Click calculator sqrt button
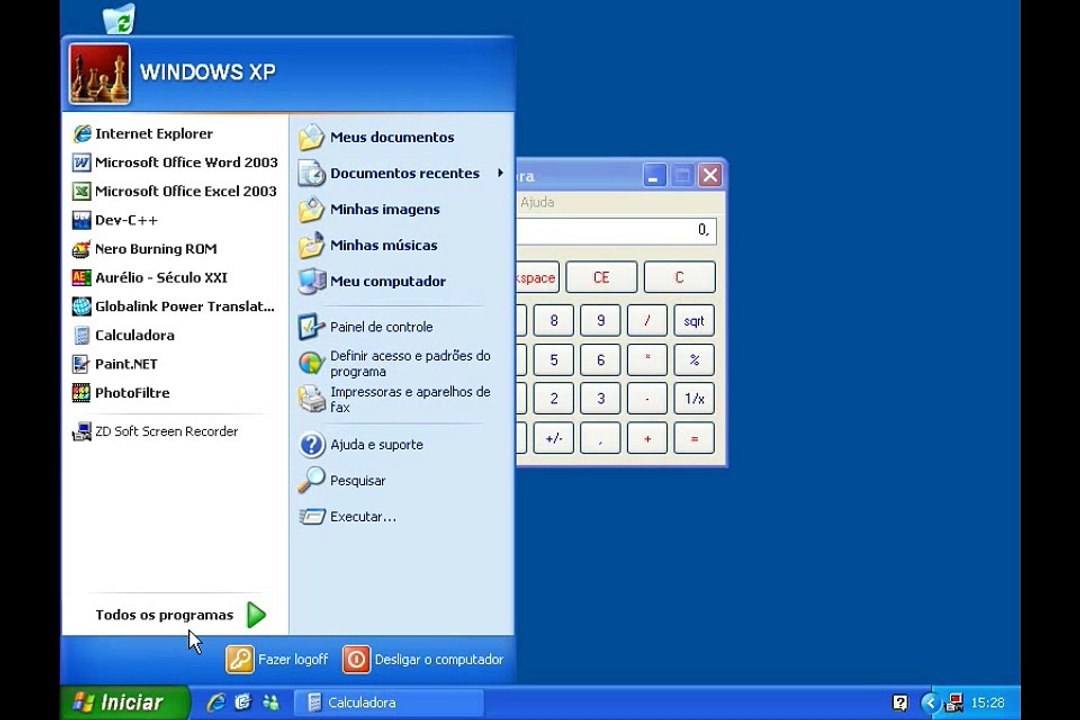Screen dimensions: 1080x720 click(x=694, y=321)
